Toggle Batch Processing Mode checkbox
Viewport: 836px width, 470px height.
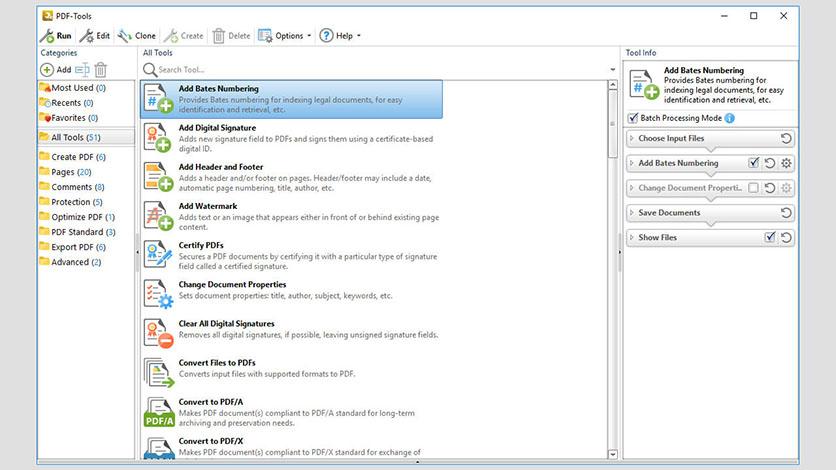click(x=633, y=118)
